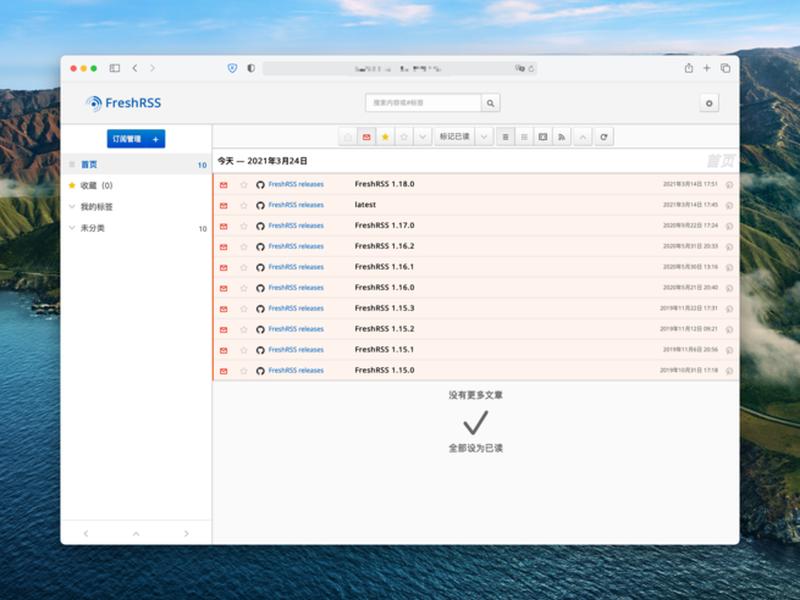Viewport: 800px width, 600px height.
Task: Click up arrow in sidebar footer
Action: click(x=136, y=533)
